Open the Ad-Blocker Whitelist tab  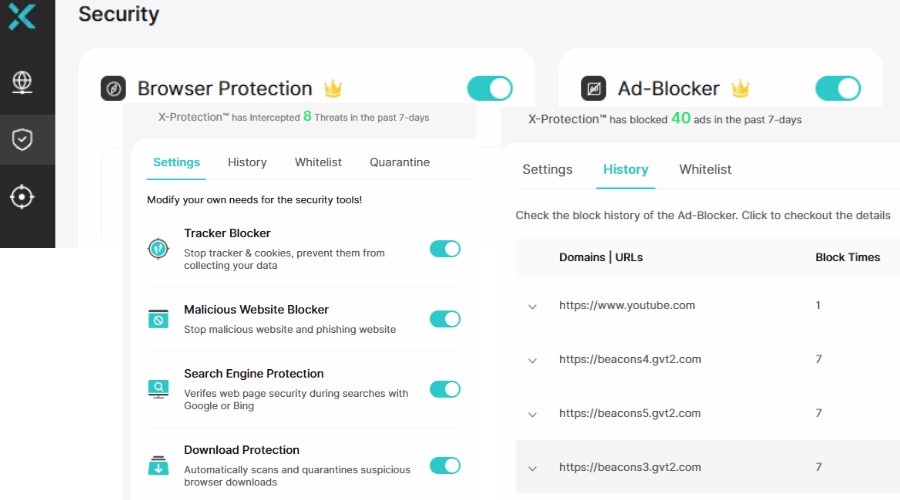(x=705, y=169)
